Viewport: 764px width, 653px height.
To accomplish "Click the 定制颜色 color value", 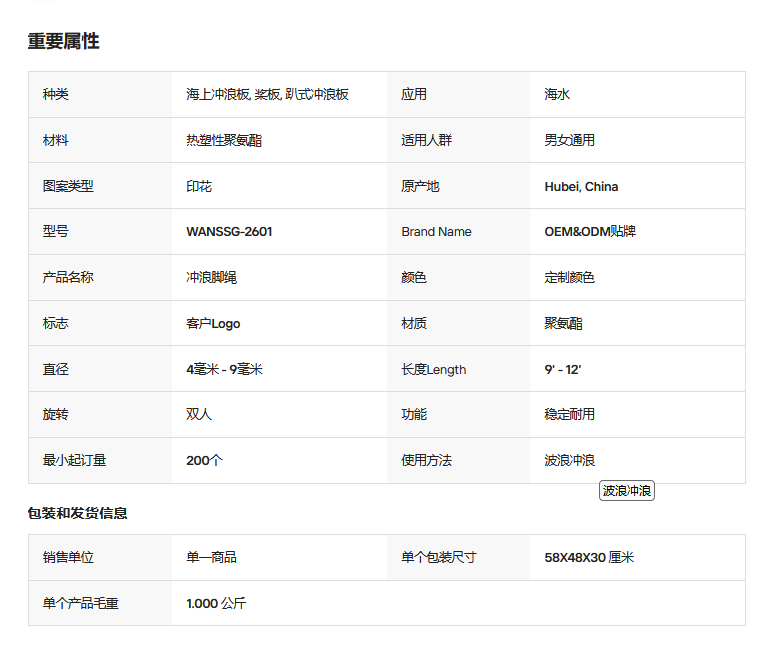I will click(x=570, y=277).
